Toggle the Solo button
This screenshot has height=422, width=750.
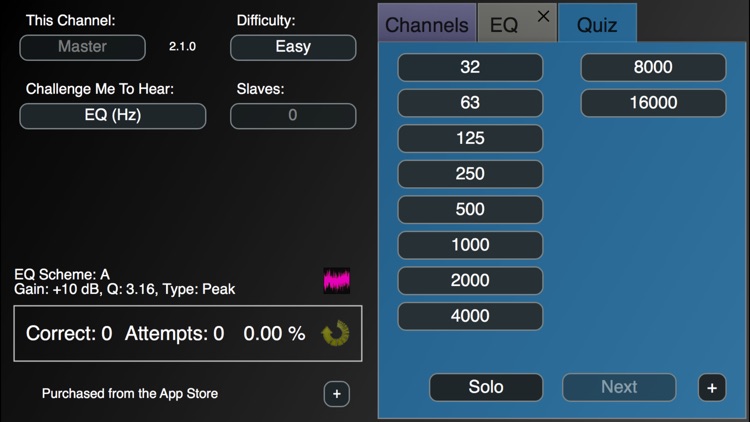click(x=486, y=388)
